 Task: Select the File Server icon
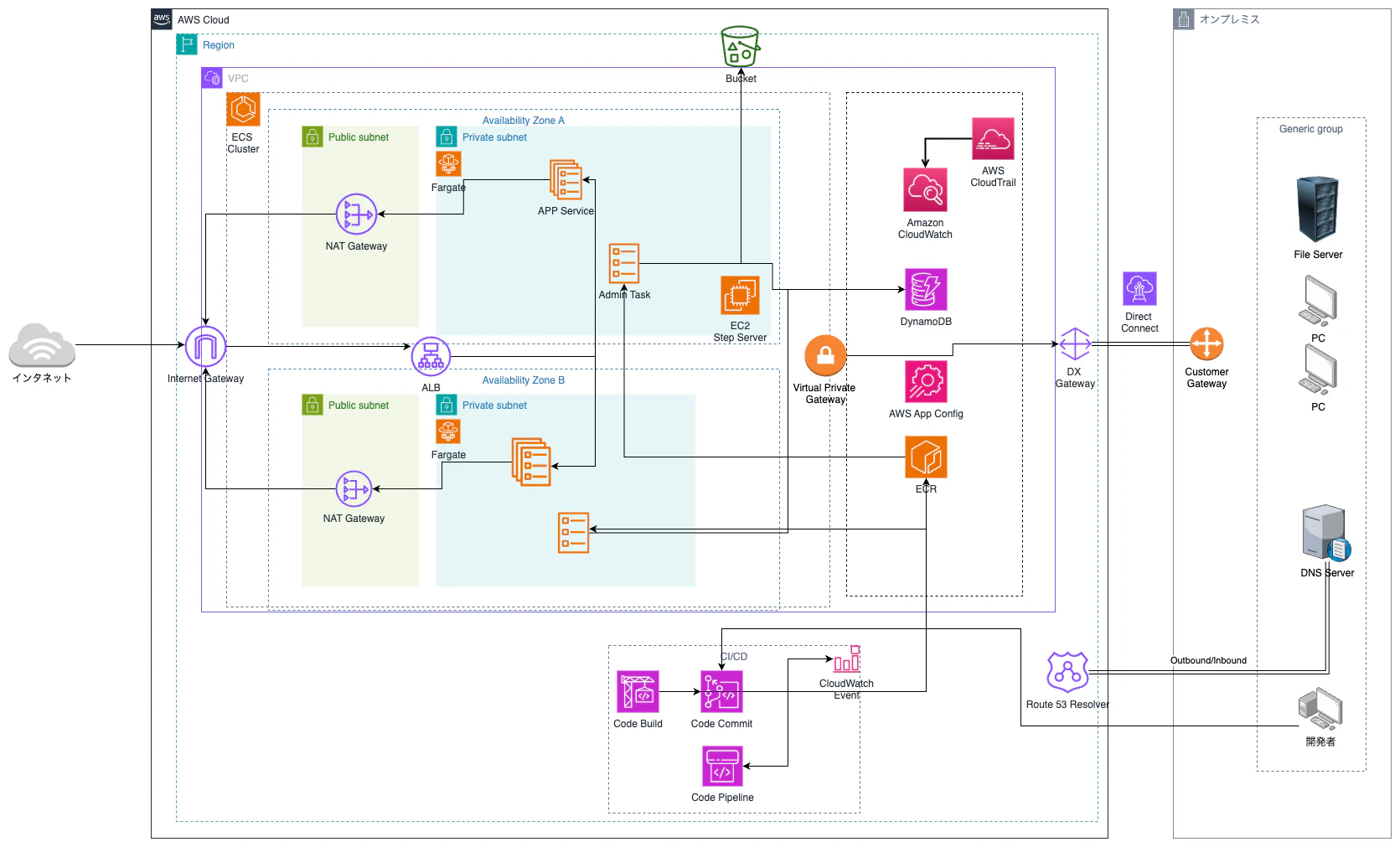coord(1317,209)
